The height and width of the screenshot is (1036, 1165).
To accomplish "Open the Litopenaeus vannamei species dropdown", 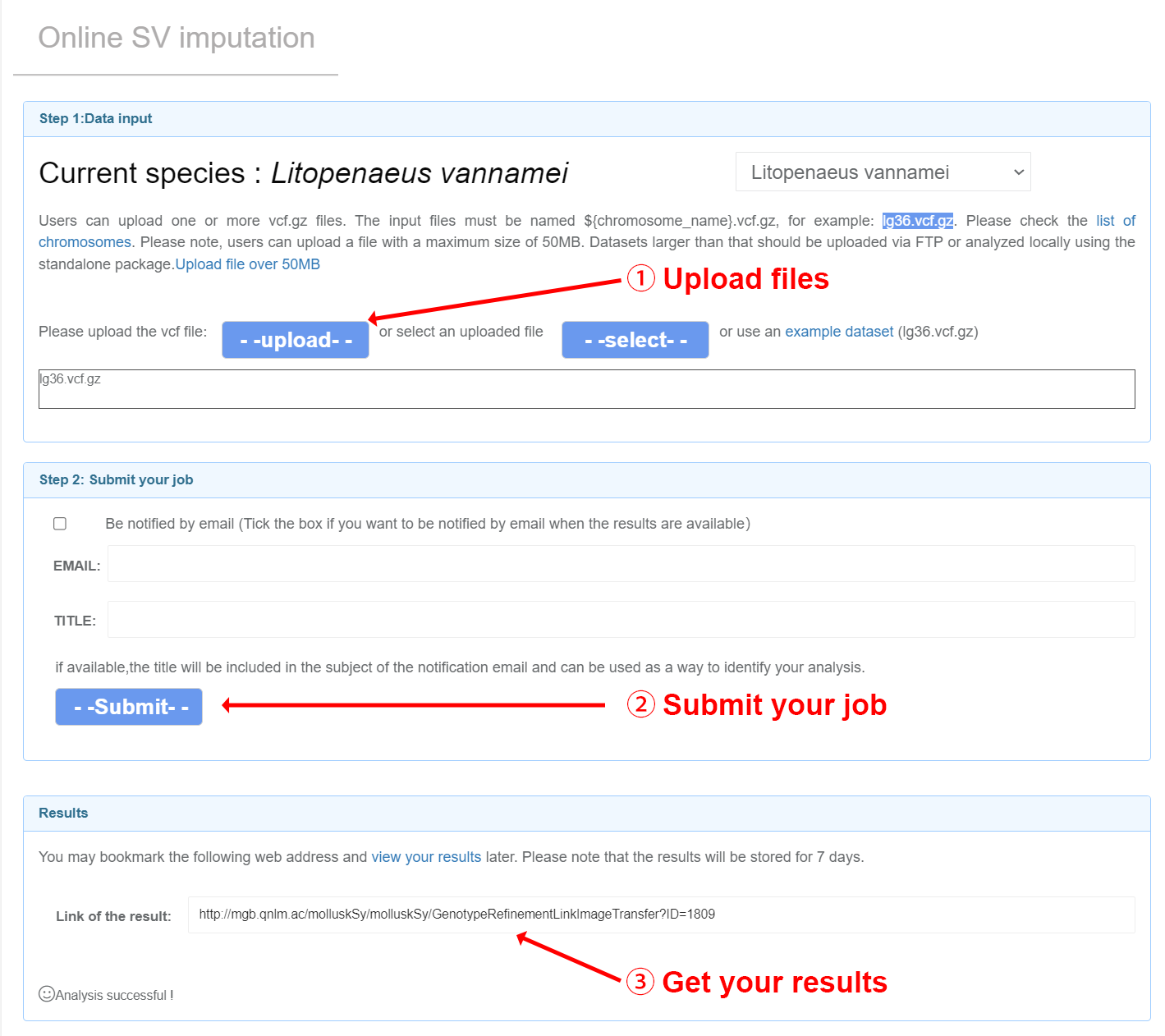I will click(x=883, y=172).
